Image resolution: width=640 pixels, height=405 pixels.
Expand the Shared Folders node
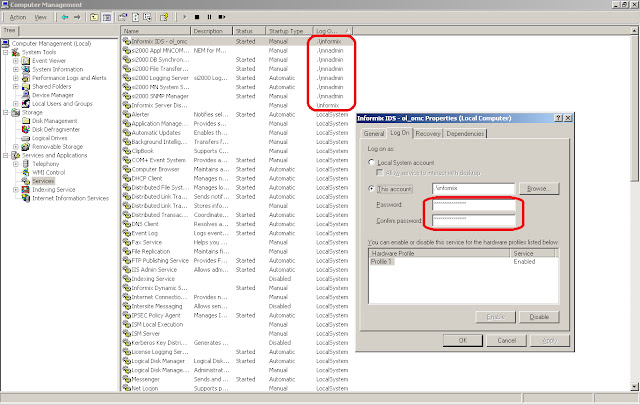[16, 87]
